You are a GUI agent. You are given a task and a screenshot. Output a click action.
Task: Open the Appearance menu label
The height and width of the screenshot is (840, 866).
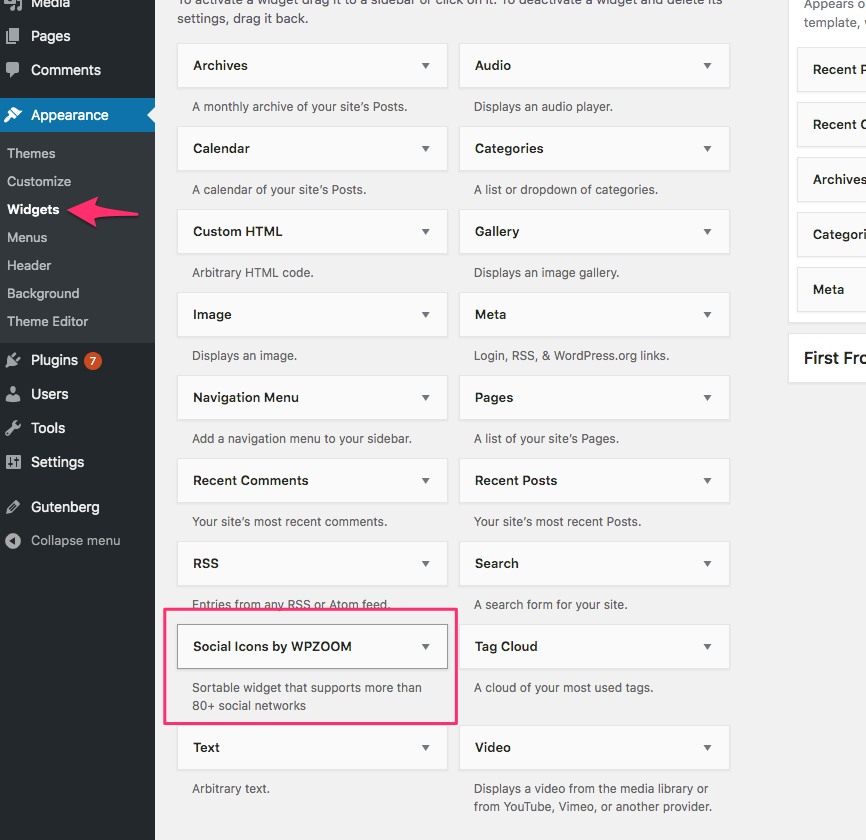pos(70,115)
